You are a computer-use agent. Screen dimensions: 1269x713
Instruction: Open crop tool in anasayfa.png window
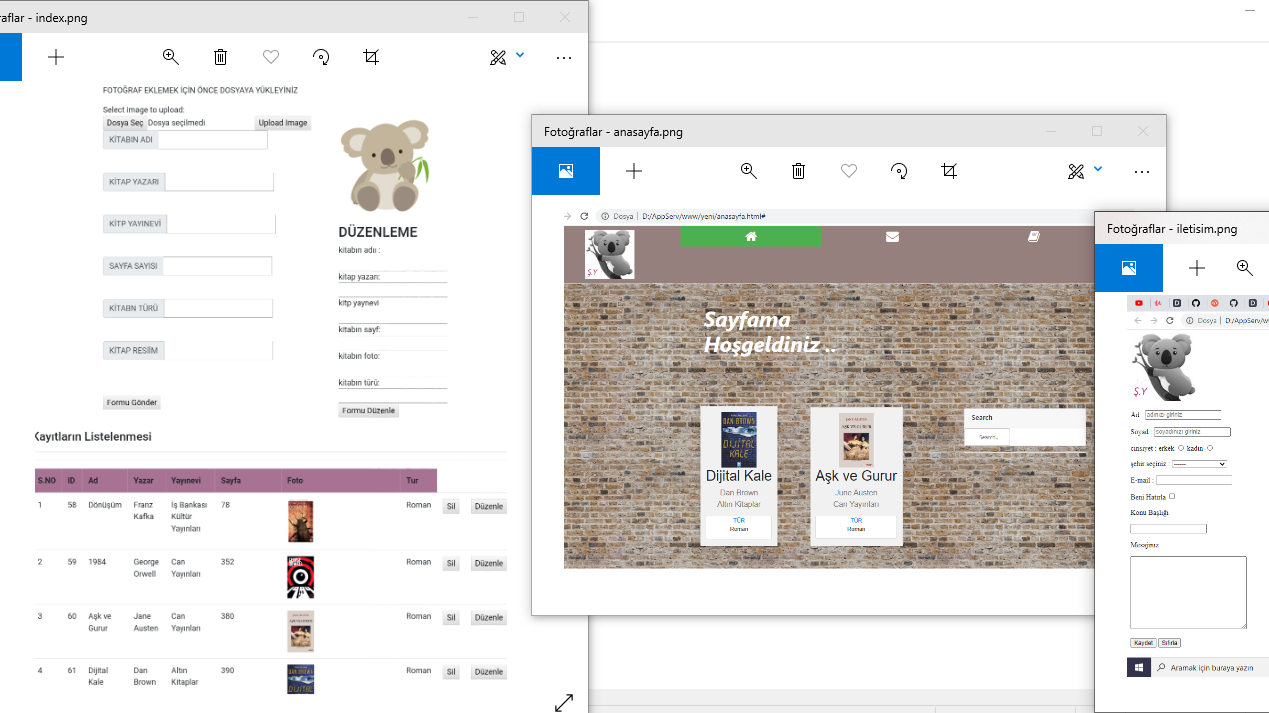pos(949,171)
